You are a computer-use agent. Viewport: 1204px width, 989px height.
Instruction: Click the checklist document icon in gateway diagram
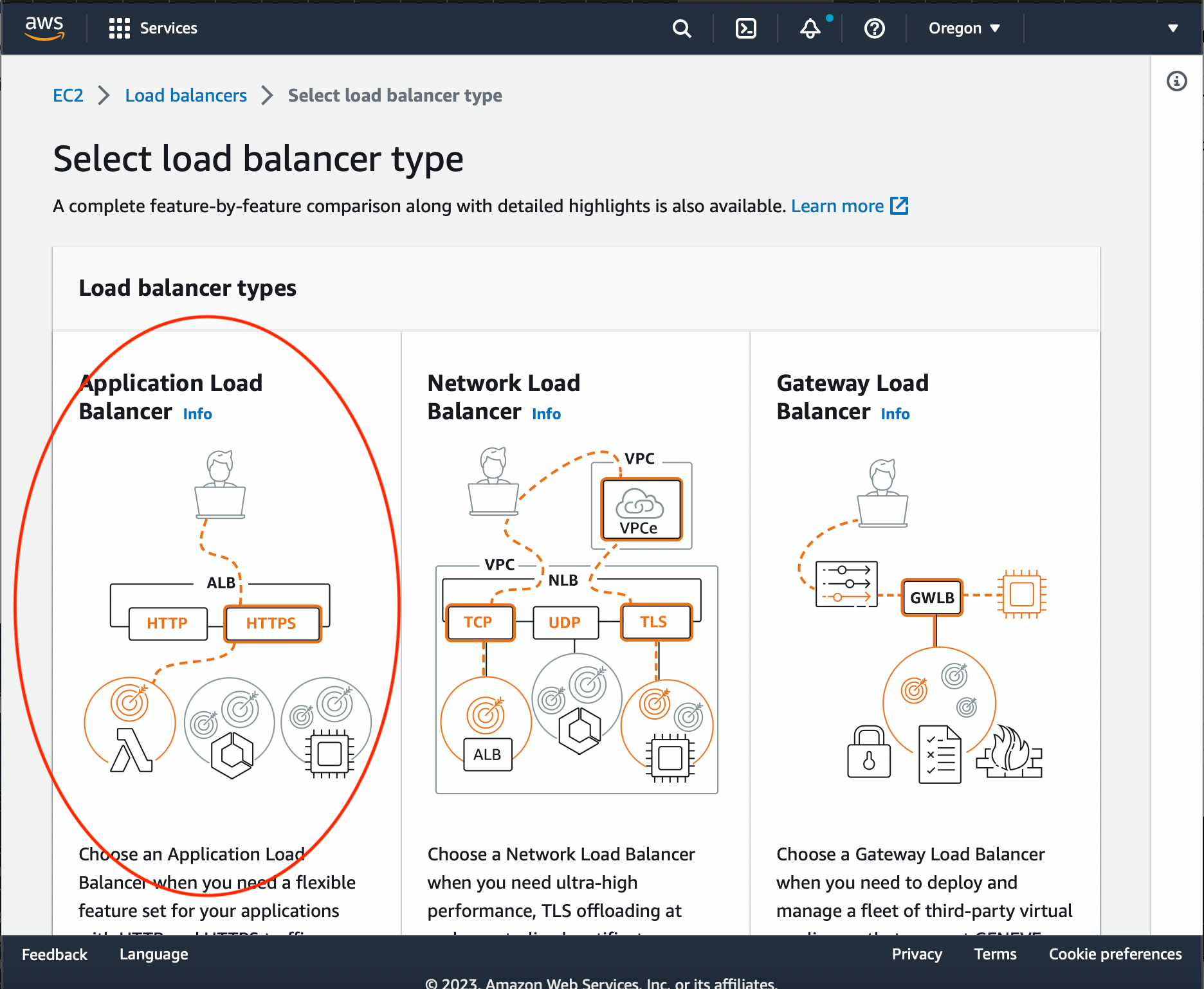940,754
